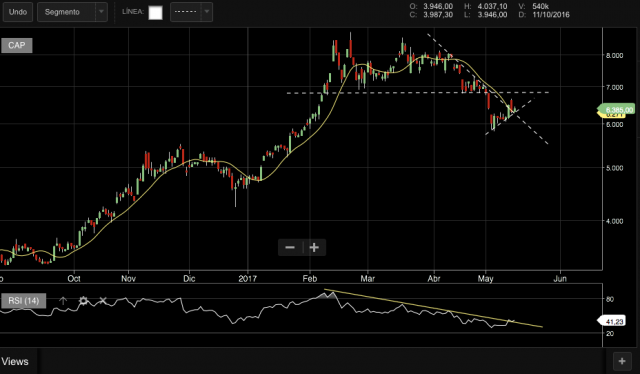Image resolution: width=640 pixels, height=374 pixels.
Task: Click the 7.000 price axis label
Action: (614, 87)
